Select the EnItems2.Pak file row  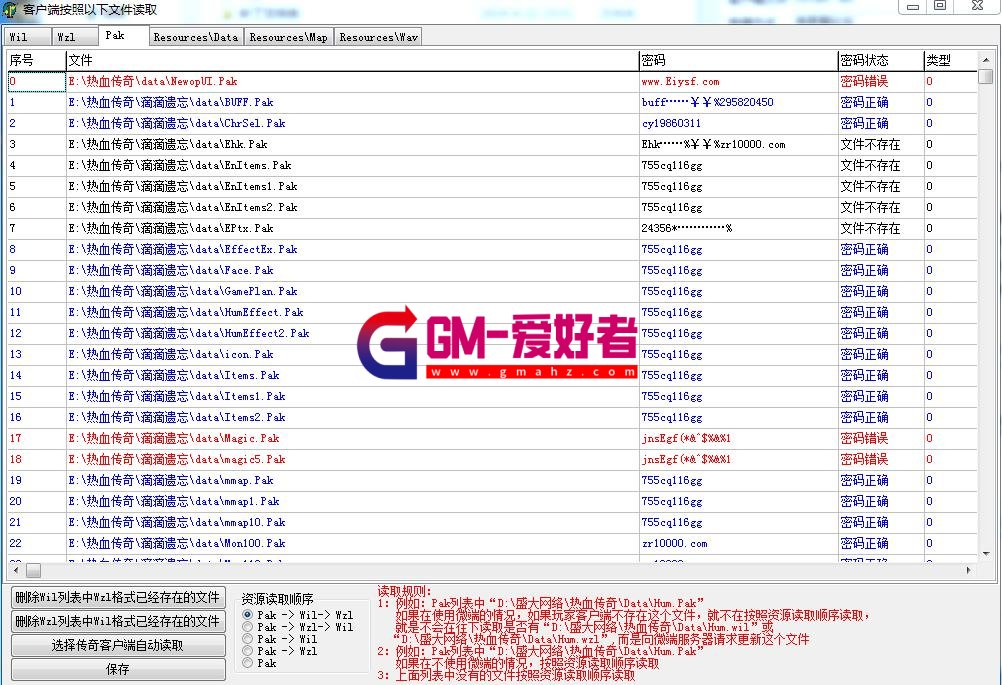pyautogui.click(x=491, y=208)
